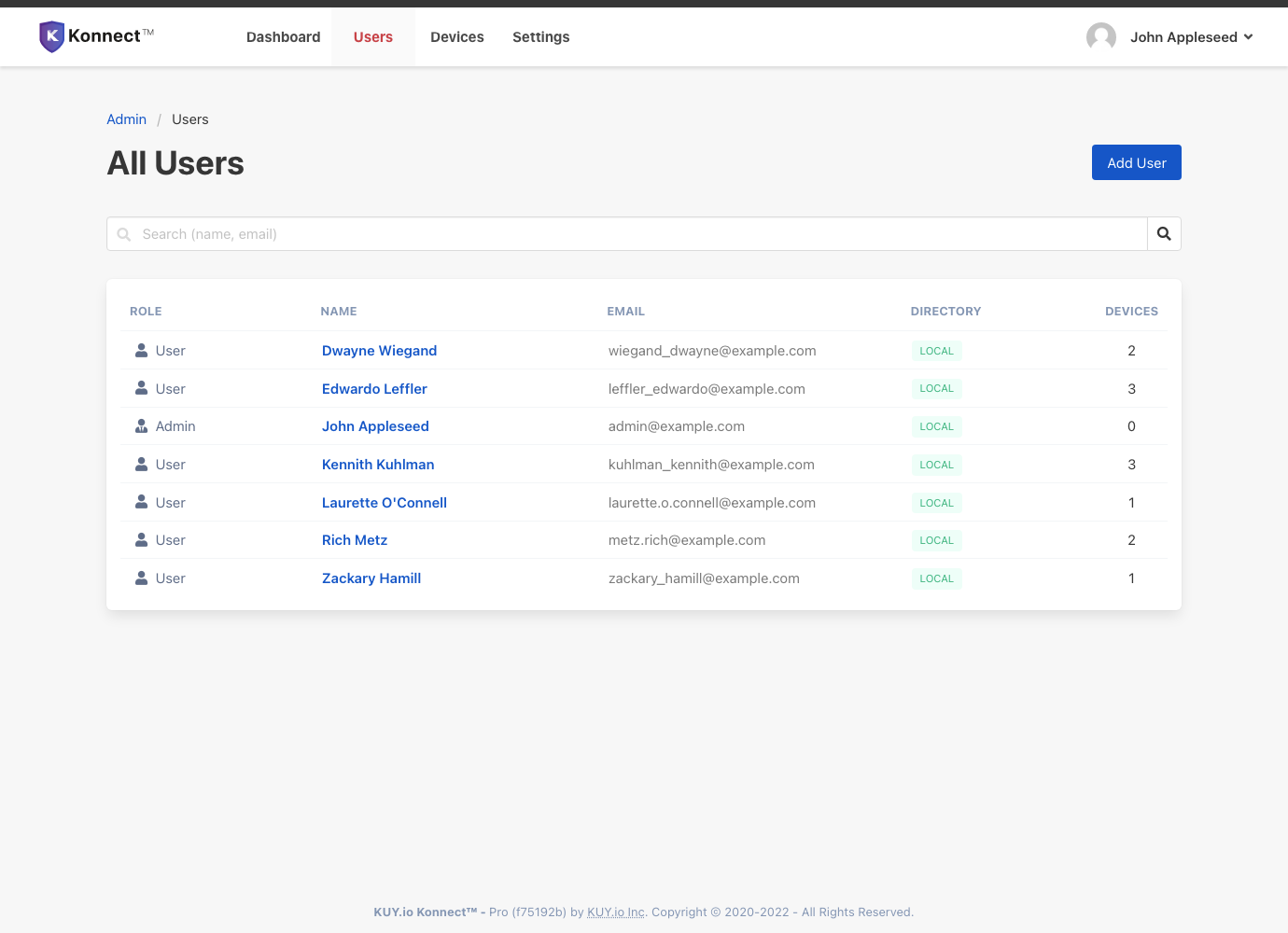The image size is (1288, 933).
Task: Click the DIRECTORY column header
Action: pos(946,312)
